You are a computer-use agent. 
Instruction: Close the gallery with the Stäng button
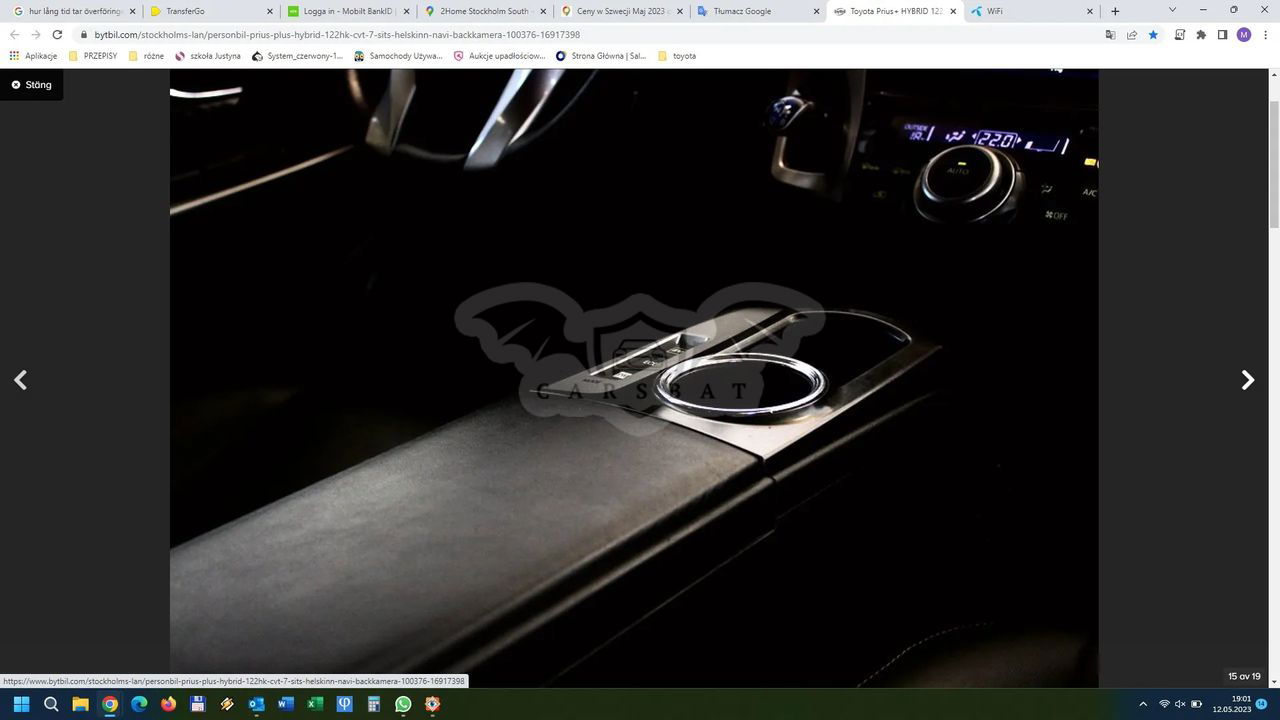tap(31, 85)
